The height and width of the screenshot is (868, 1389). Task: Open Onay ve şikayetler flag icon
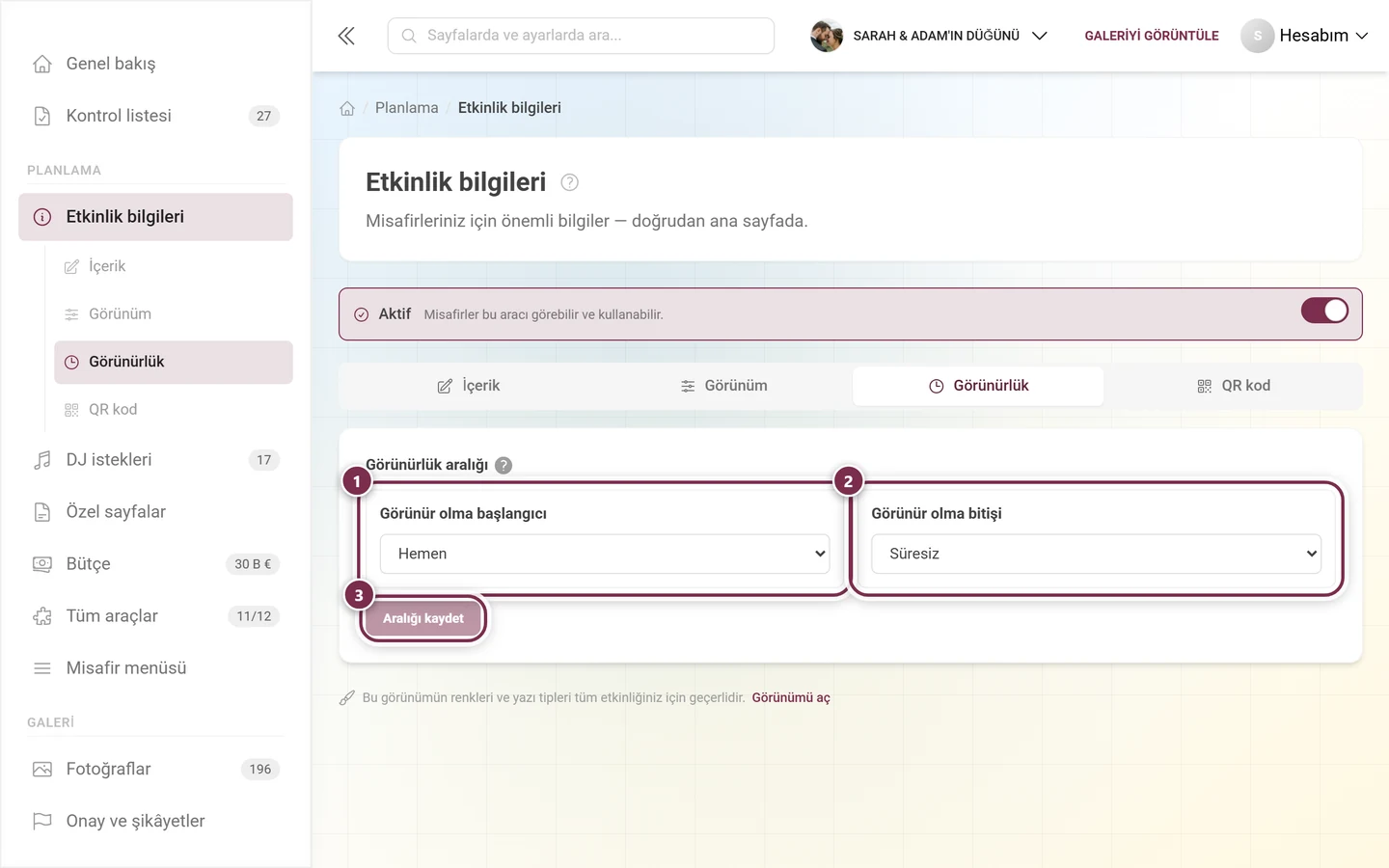(42, 822)
